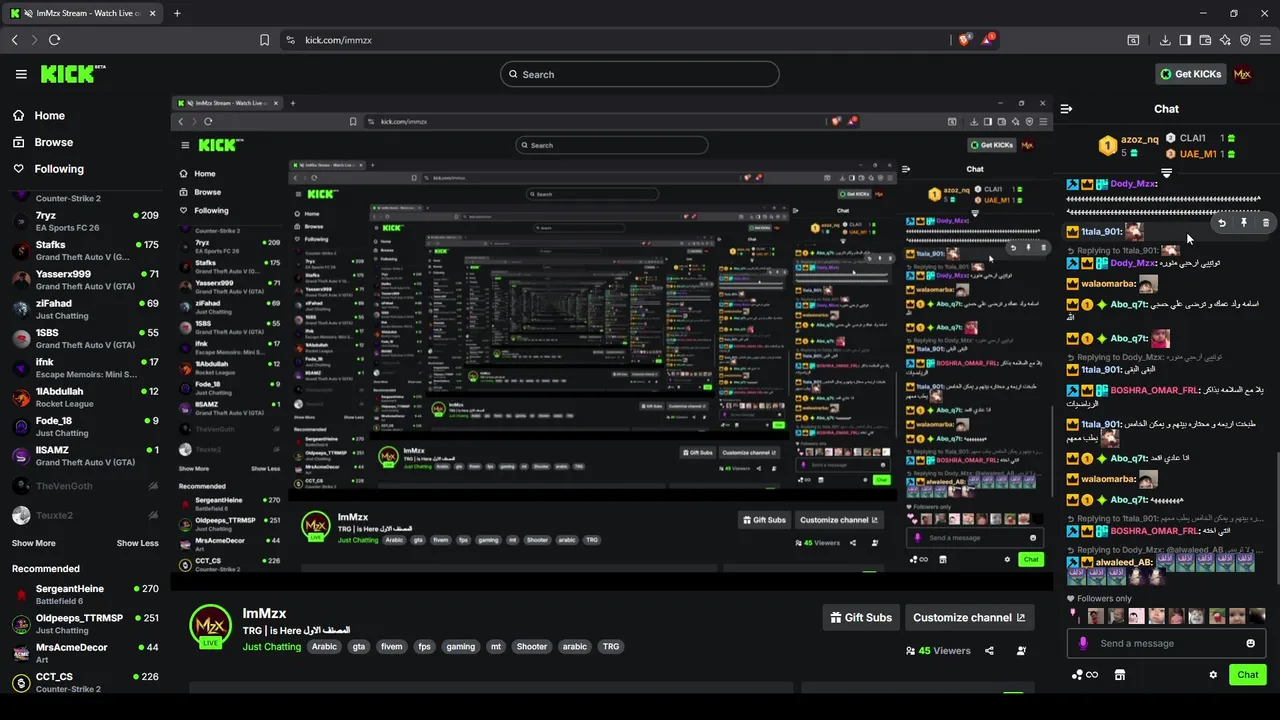Expand the gift leaderboard chevron
Image resolution: width=1280 pixels, height=720 pixels.
pyautogui.click(x=1166, y=173)
